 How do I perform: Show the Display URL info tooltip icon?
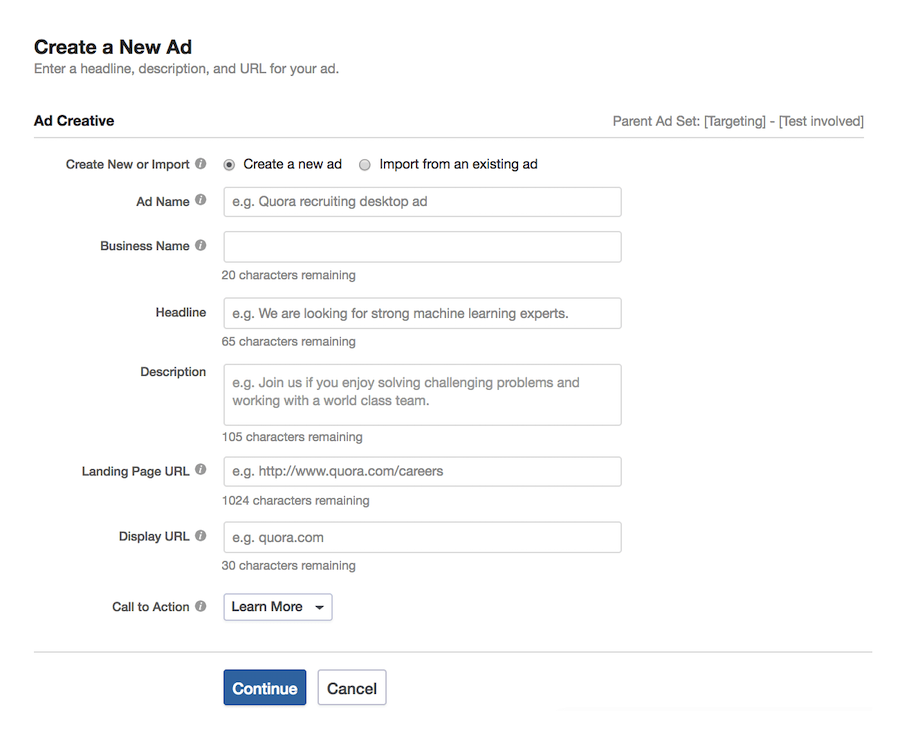coord(201,536)
